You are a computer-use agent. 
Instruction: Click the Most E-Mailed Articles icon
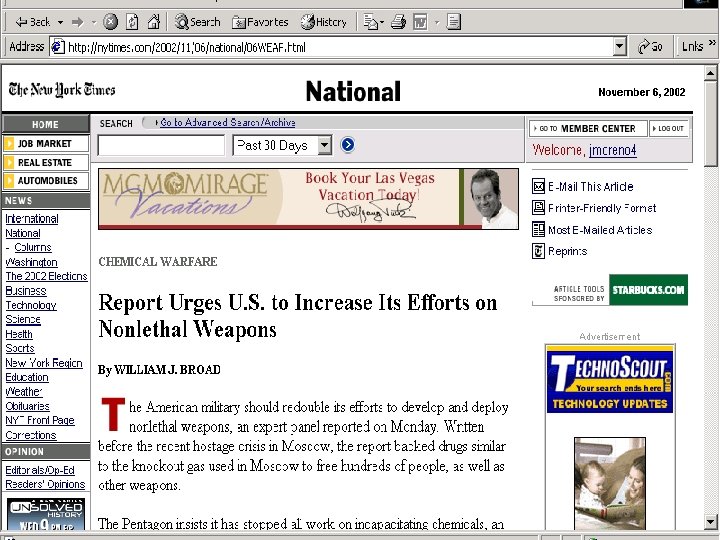pos(538,229)
